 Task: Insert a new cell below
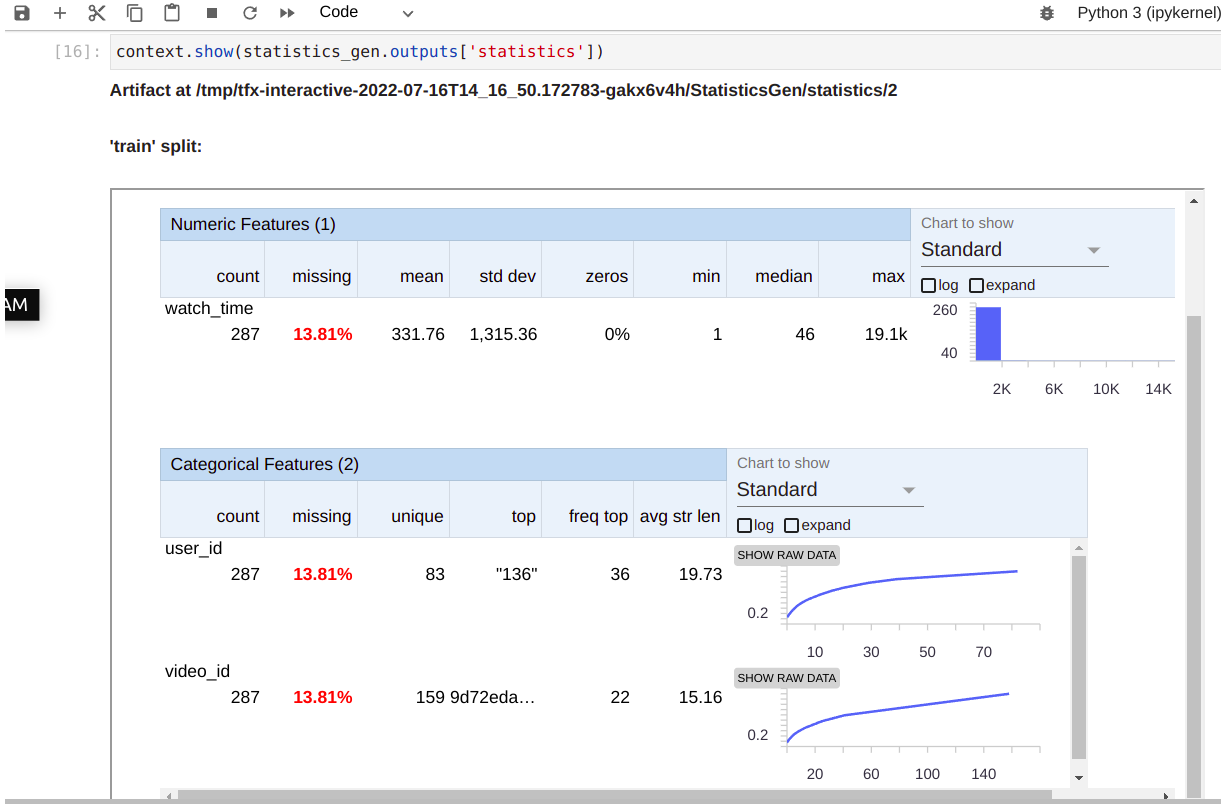pos(58,13)
